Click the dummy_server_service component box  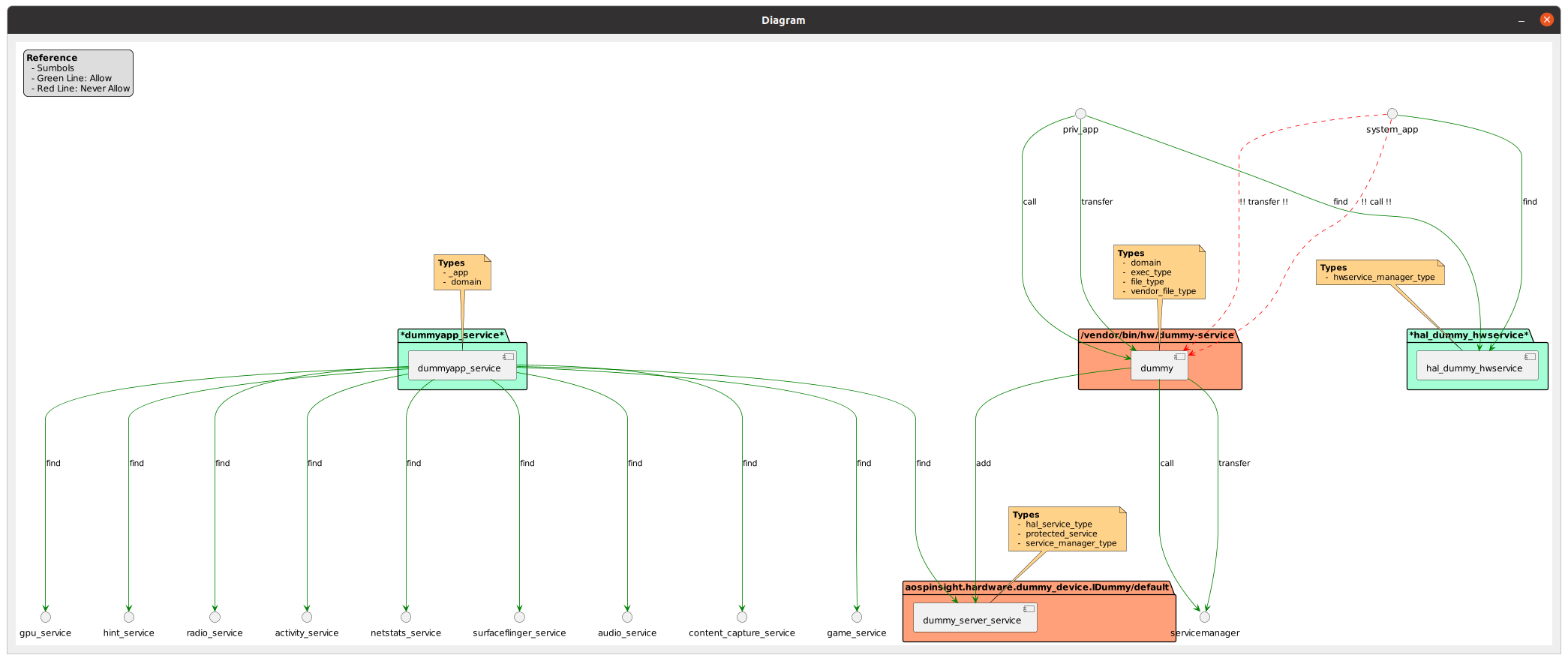pyautogui.click(x=975, y=617)
